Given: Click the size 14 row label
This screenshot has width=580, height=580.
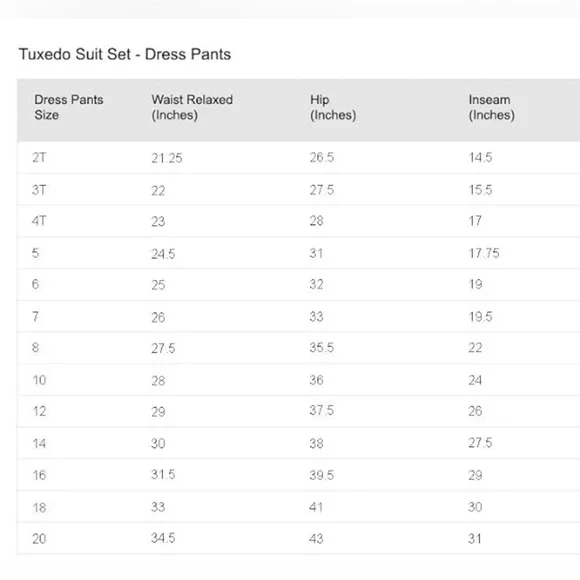Looking at the screenshot, I should pyautogui.click(x=39, y=444).
